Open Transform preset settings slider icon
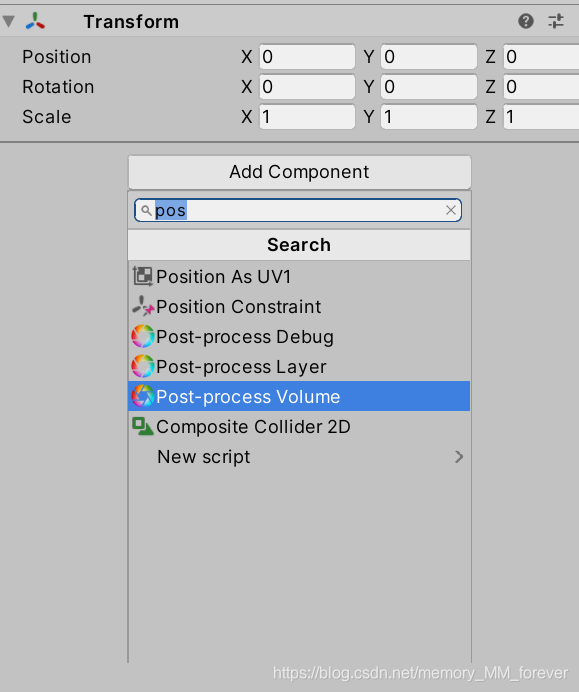This screenshot has height=692, width=579. (x=556, y=21)
